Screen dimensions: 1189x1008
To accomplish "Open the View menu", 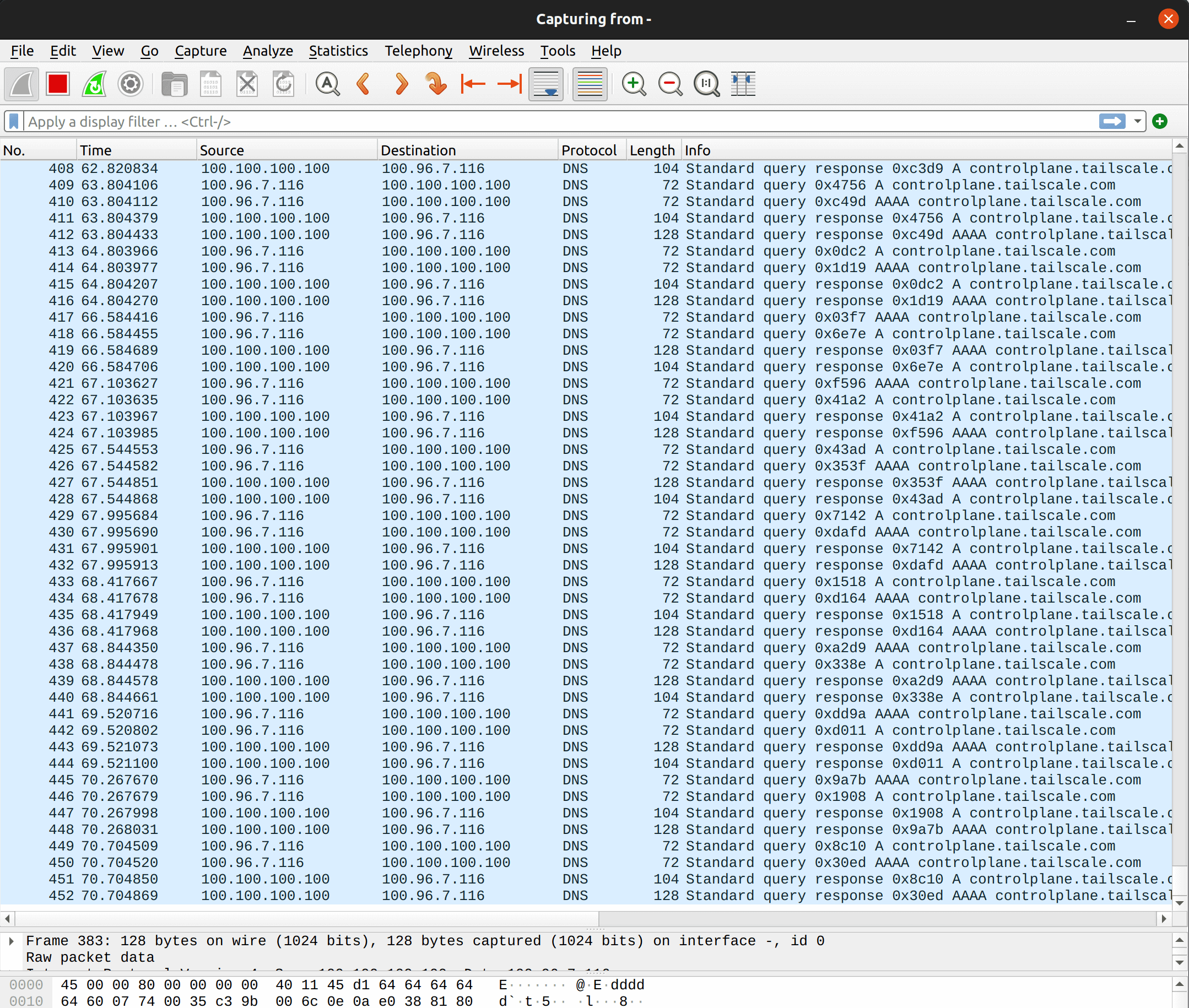I will [108, 51].
